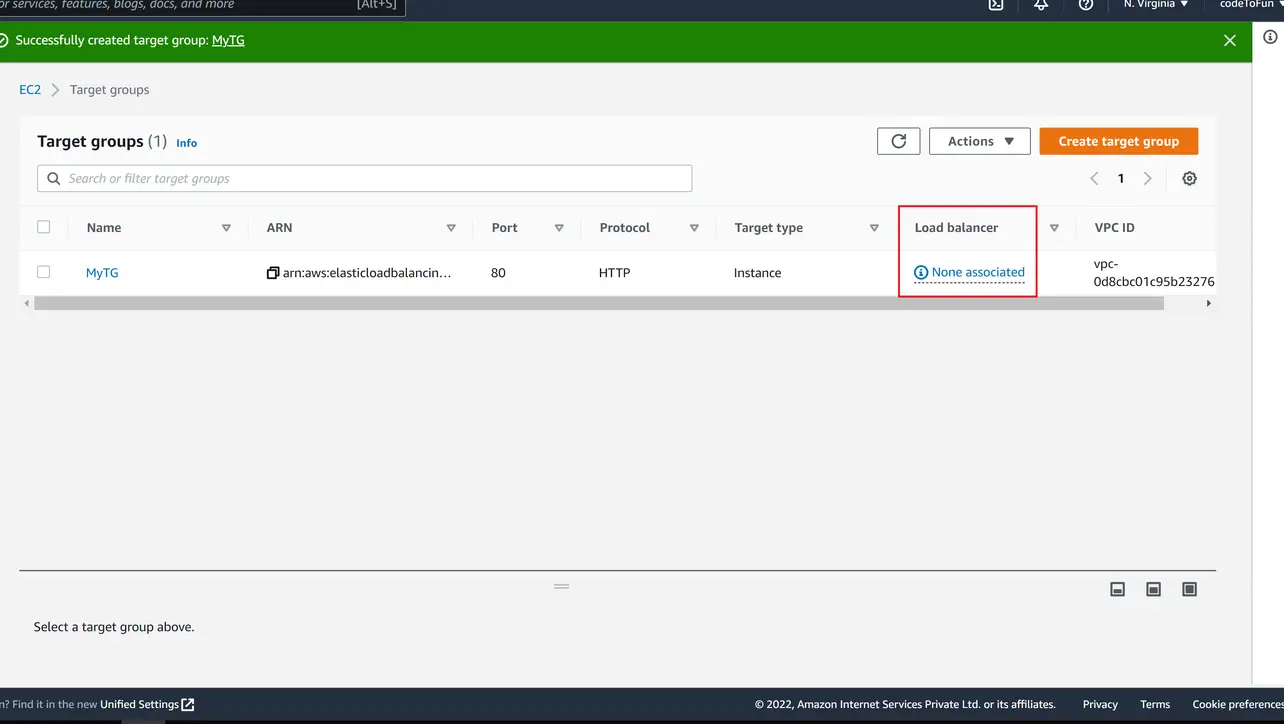Viewport: 1284px width, 724px height.
Task: Open Terms footer link
Action: click(1155, 704)
